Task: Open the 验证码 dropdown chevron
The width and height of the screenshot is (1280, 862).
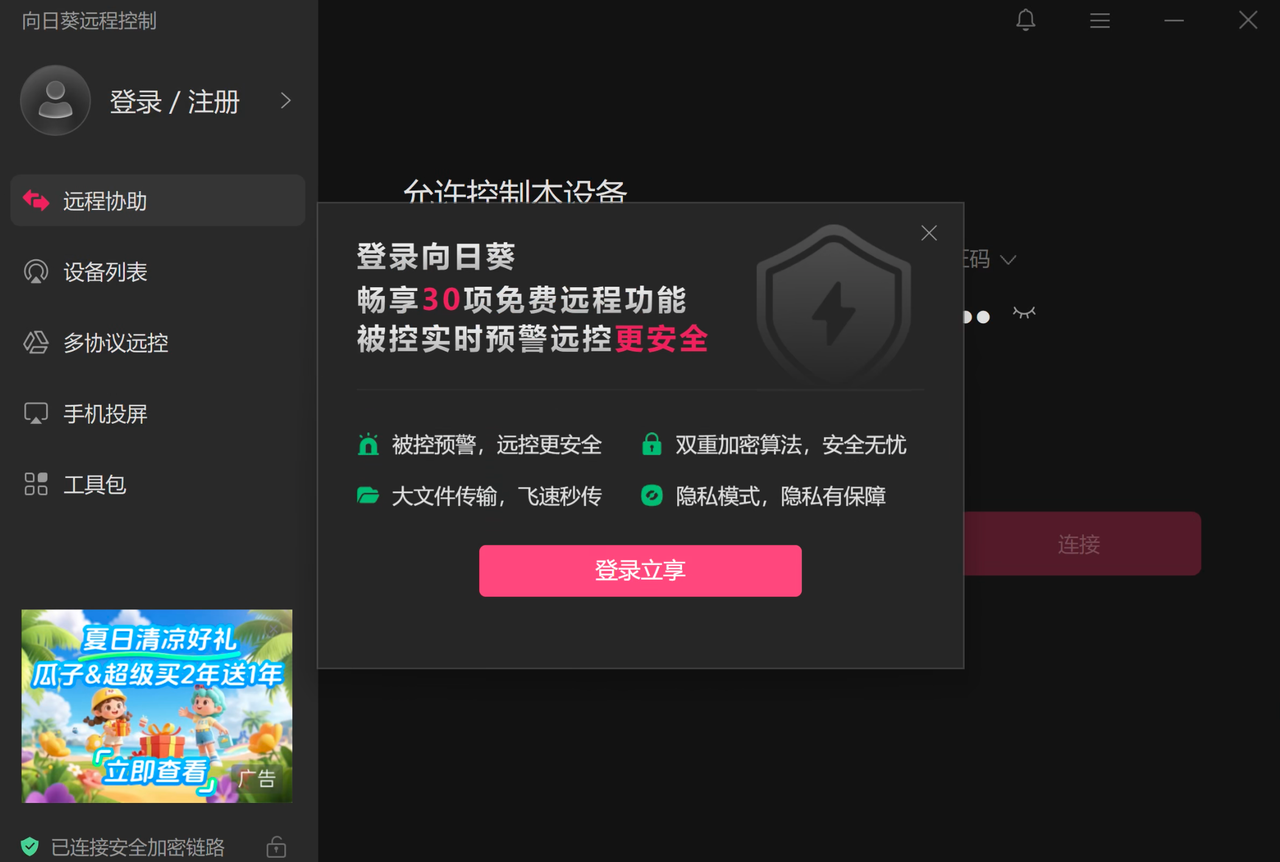Action: coord(1009,259)
